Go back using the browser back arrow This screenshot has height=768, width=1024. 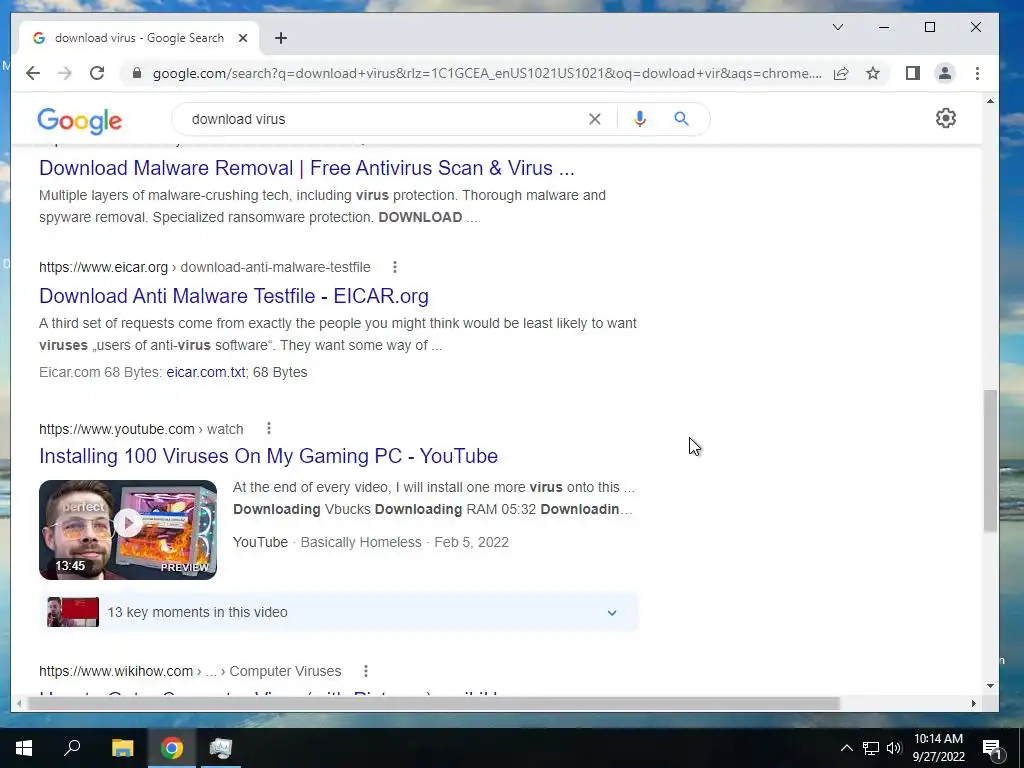[x=33, y=73]
